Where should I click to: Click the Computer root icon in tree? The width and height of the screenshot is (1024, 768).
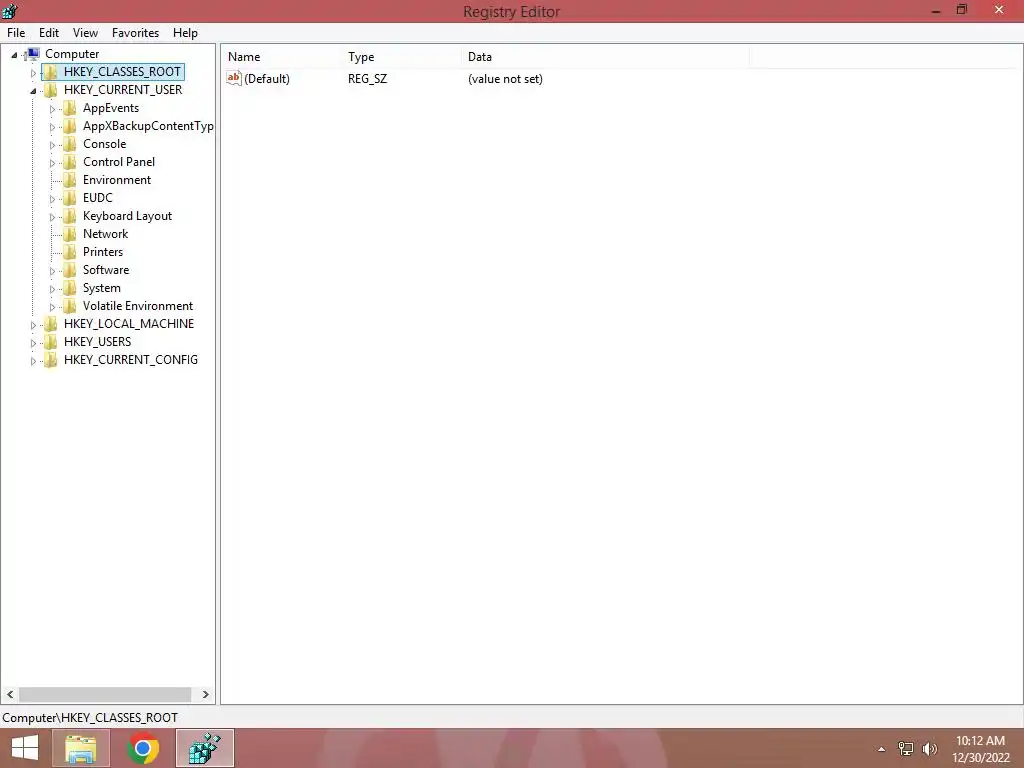pos(33,54)
